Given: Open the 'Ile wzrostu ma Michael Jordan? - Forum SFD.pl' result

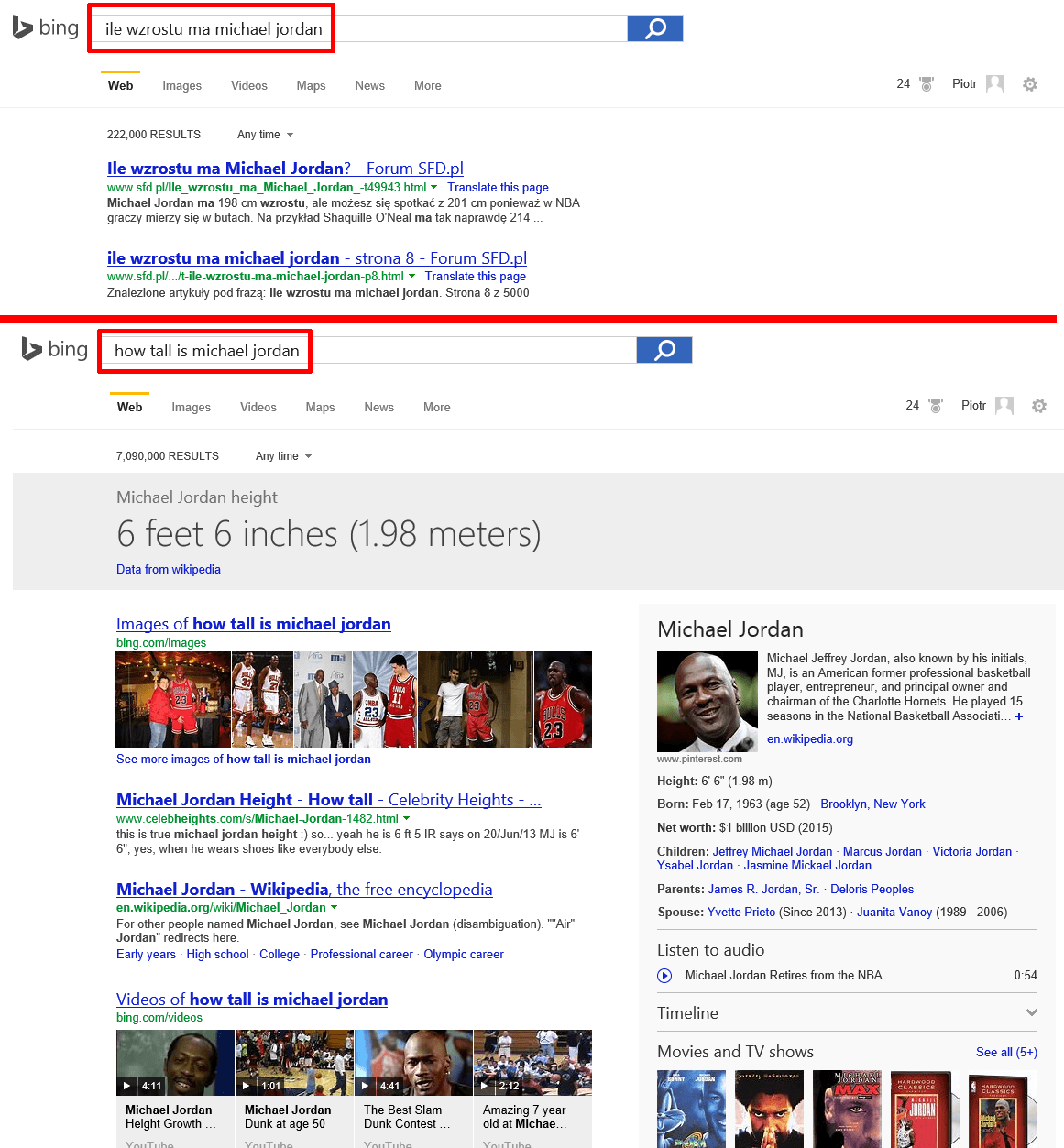Looking at the screenshot, I should [x=285, y=169].
